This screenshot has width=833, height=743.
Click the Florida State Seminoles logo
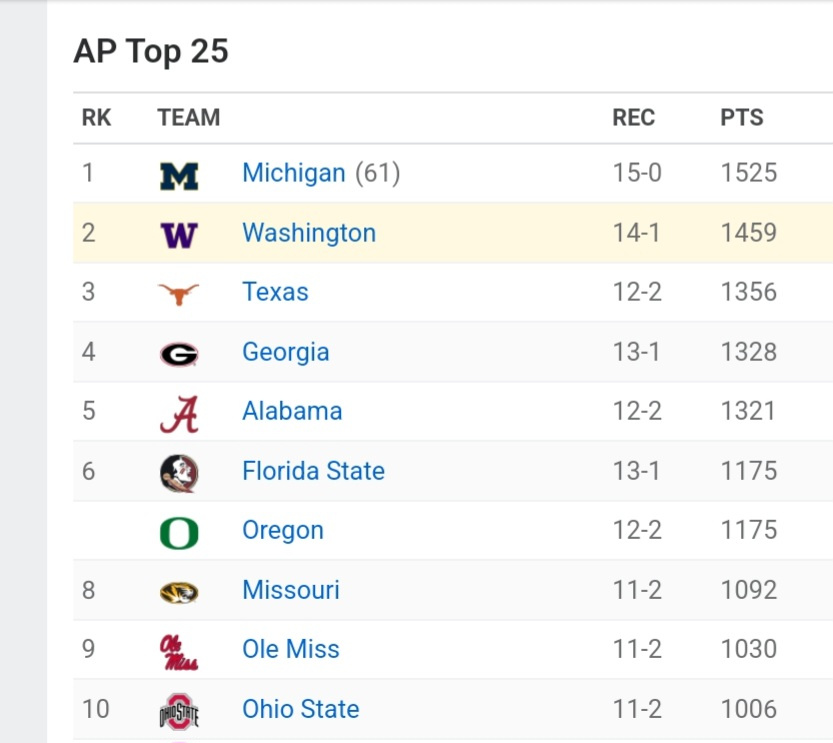[x=179, y=472]
